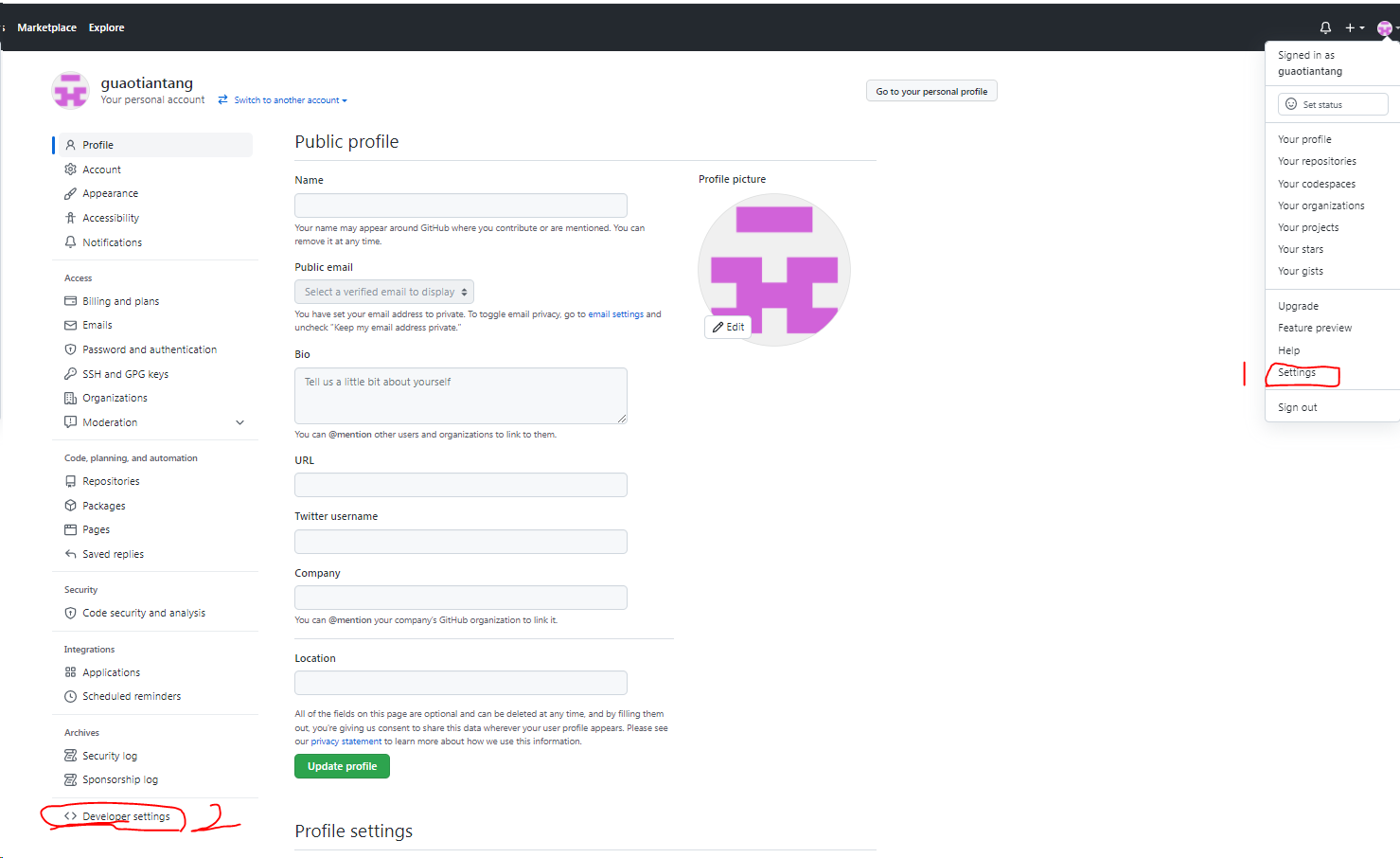Viewport: 1400px width, 858px height.
Task: Click the small guaotiantang avatar beside username
Action: tap(71, 91)
